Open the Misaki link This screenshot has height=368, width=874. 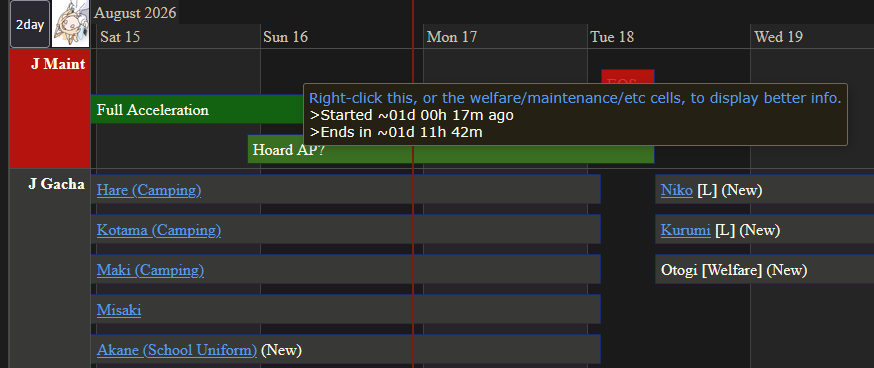[x=119, y=310]
